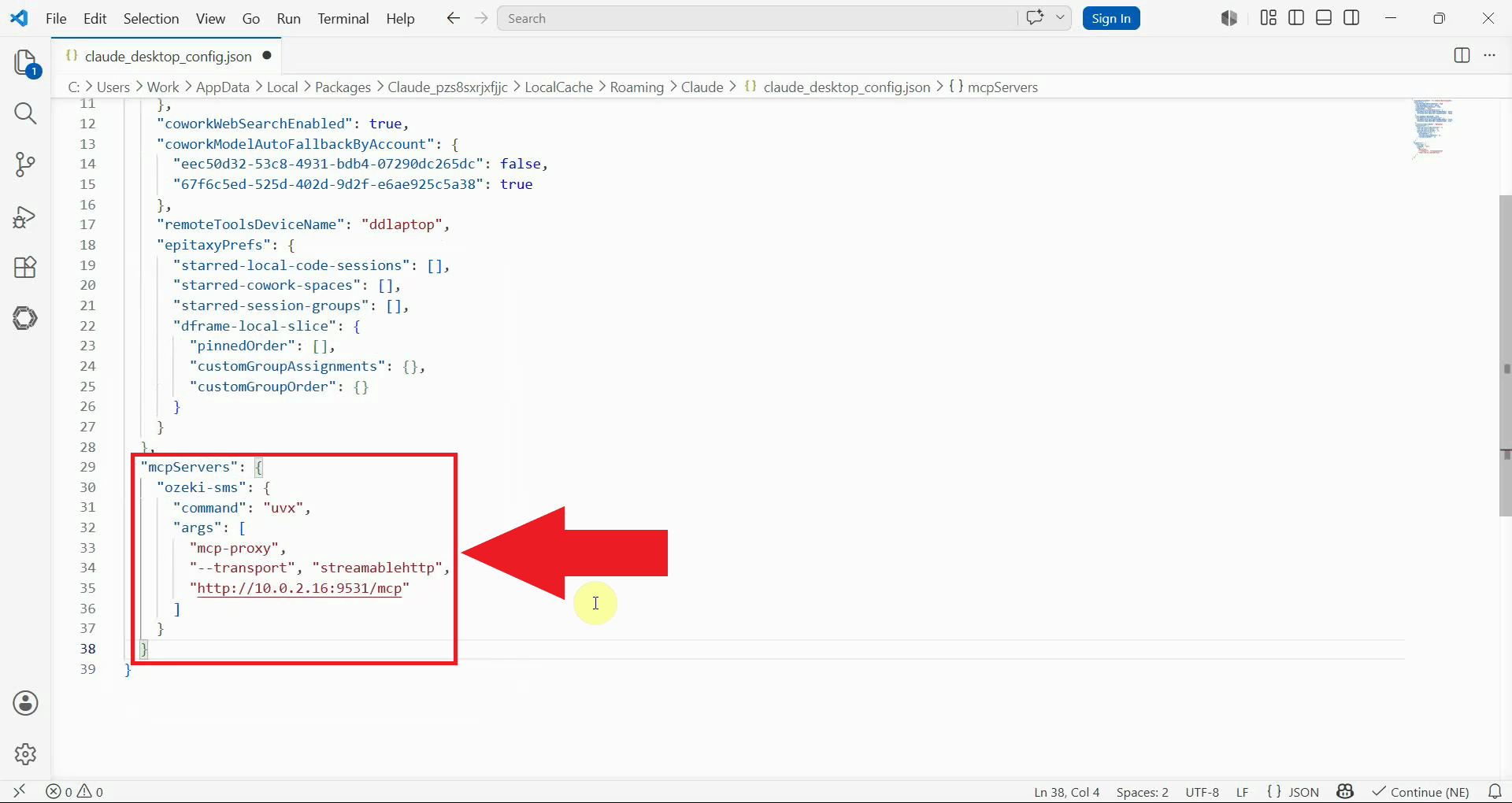Go back with the left arrow
The image size is (1512, 803).
coord(453,18)
